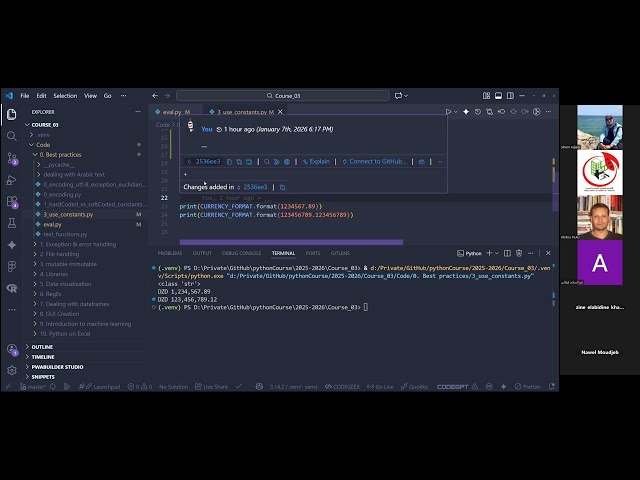Click Connect to GitHub link
640x480 pixels.
[374, 162]
